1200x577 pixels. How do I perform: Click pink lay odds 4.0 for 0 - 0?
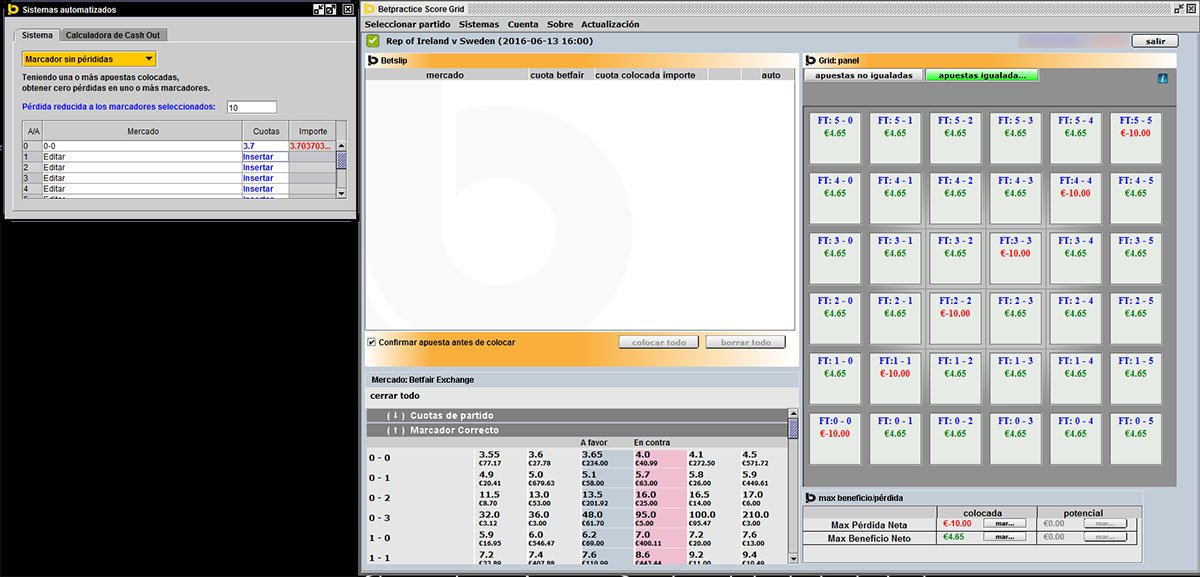pos(659,458)
